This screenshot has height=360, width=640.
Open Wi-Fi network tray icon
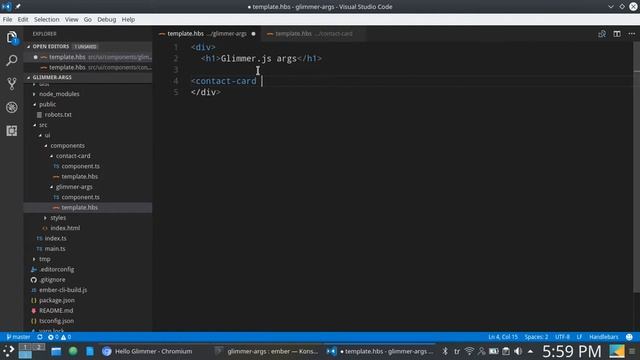click(469, 351)
